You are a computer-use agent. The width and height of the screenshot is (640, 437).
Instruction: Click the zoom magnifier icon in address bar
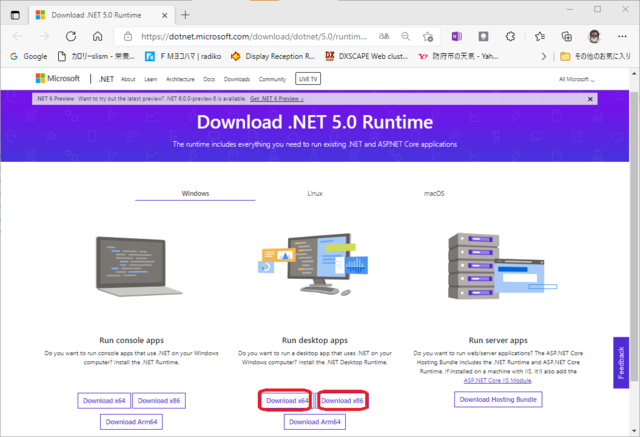pos(405,36)
